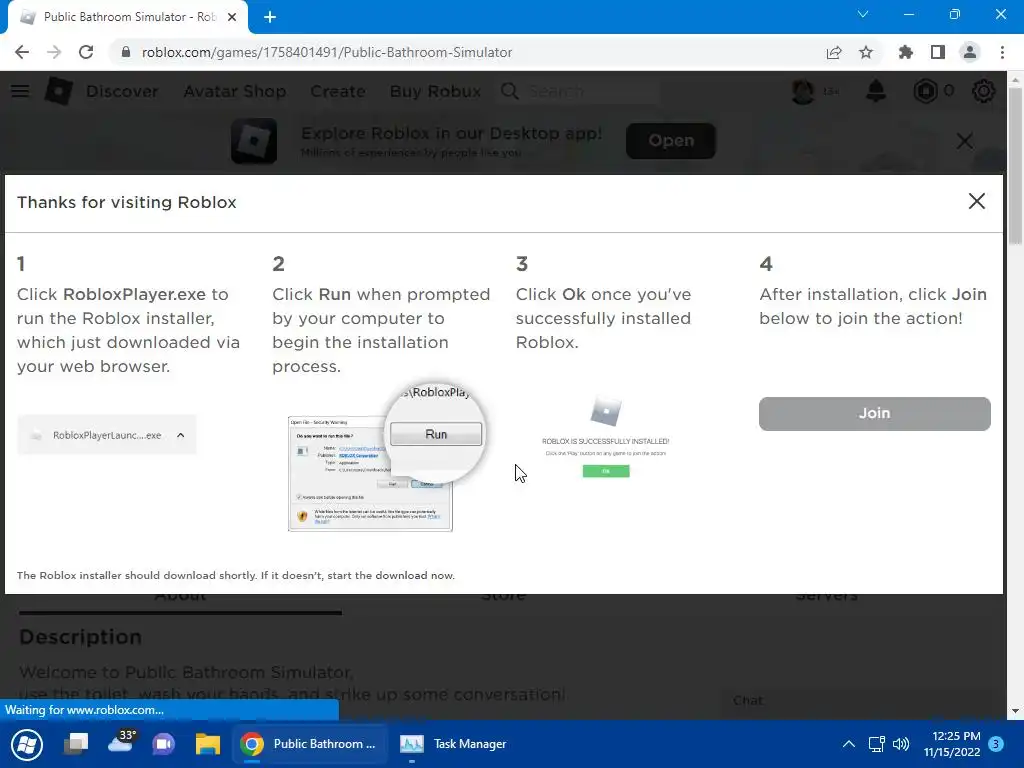Open the Chrome extensions puzzle icon
The image size is (1024, 768).
point(905,52)
